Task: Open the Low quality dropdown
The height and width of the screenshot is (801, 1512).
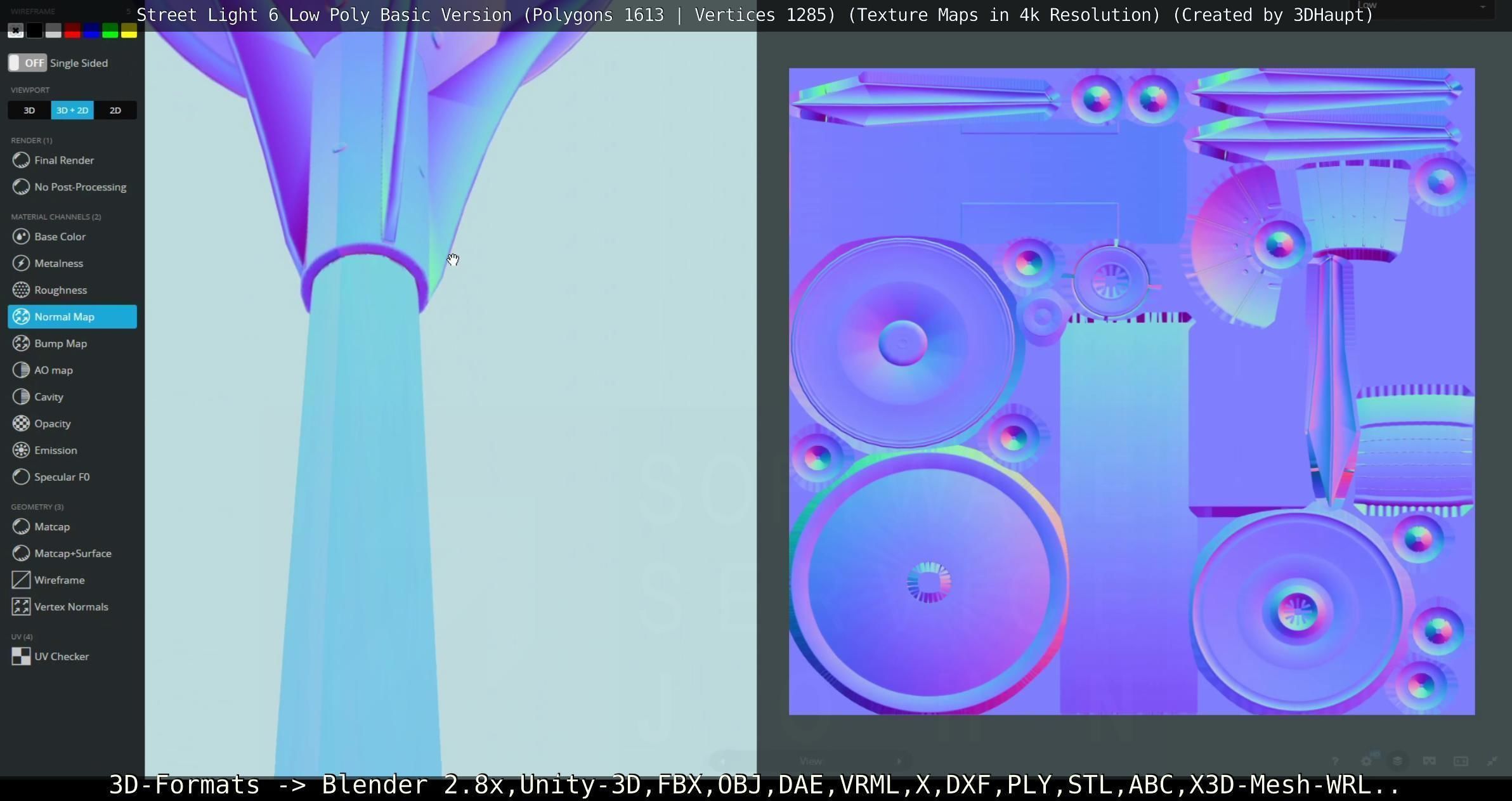Action: click(1421, 6)
